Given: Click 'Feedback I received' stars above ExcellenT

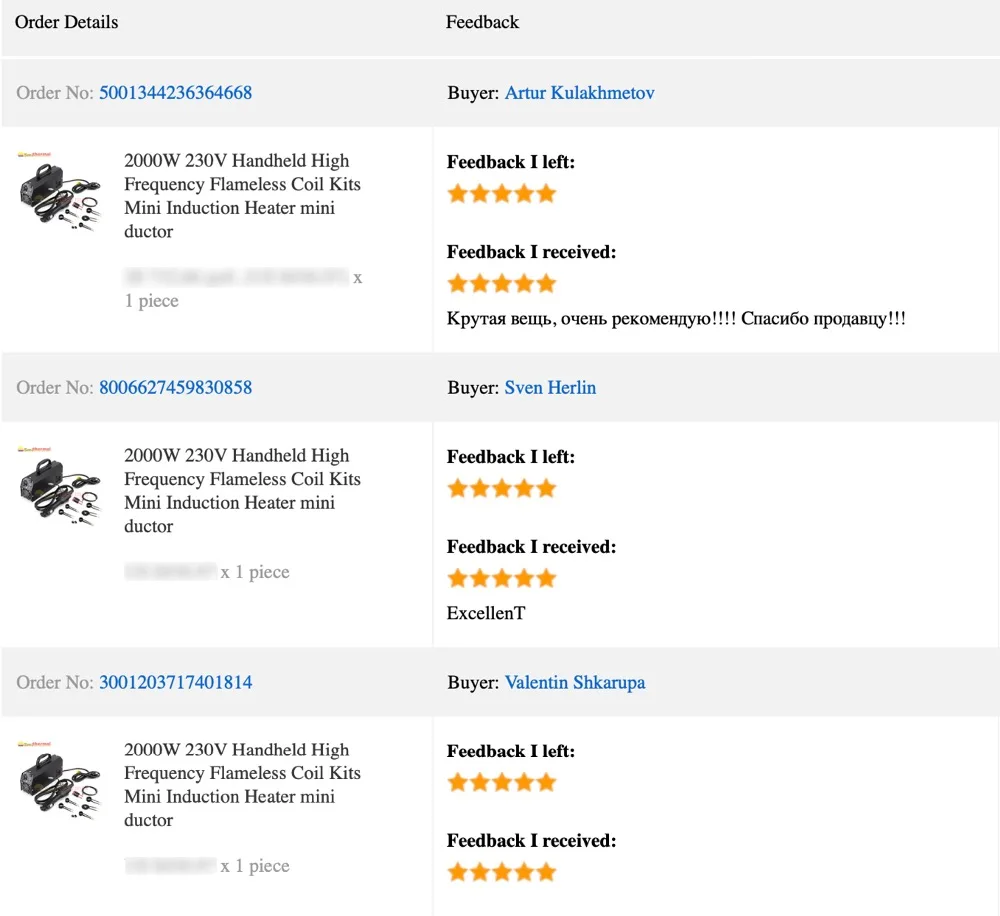Looking at the screenshot, I should click(501, 578).
